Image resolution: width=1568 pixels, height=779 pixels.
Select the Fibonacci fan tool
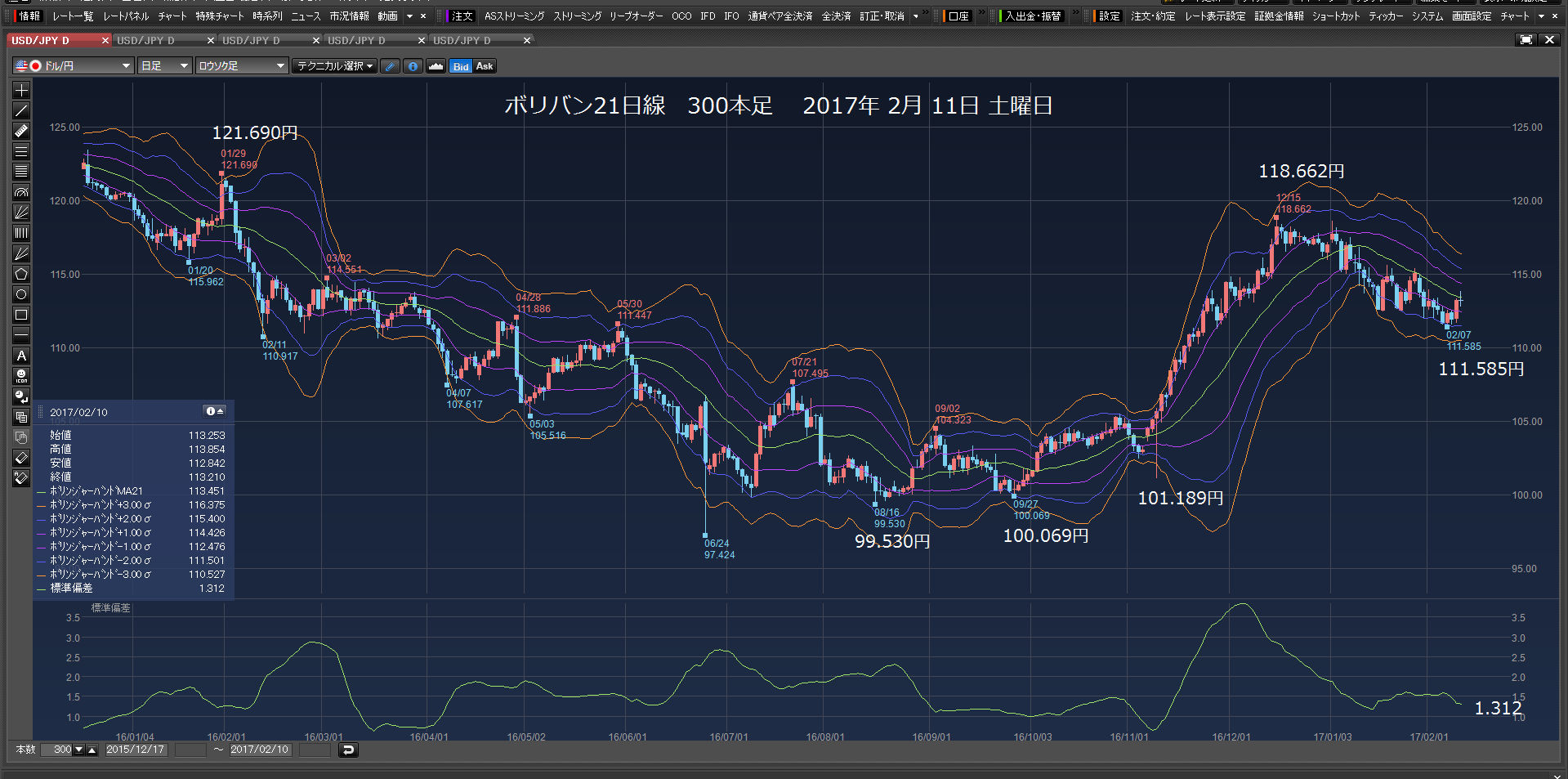(21, 213)
